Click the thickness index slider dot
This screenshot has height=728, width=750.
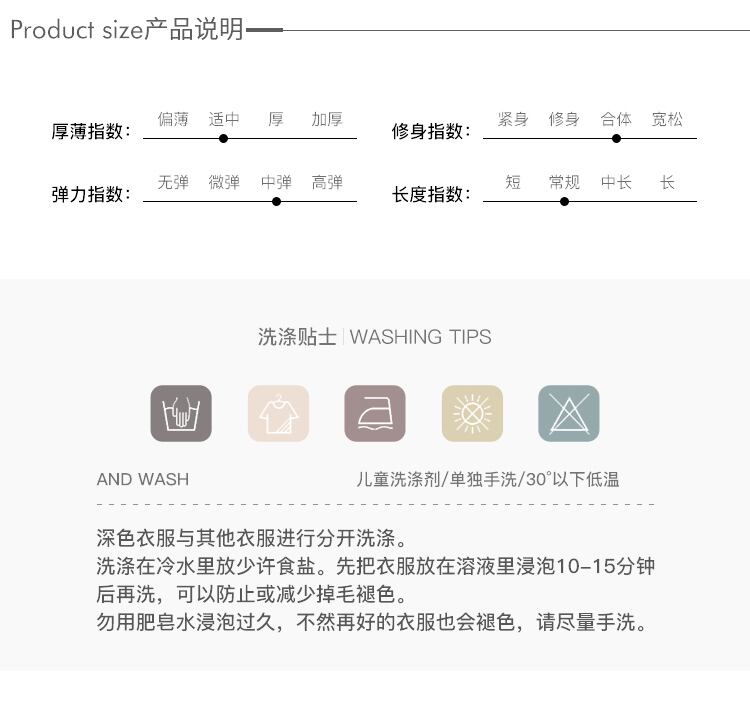(223, 139)
